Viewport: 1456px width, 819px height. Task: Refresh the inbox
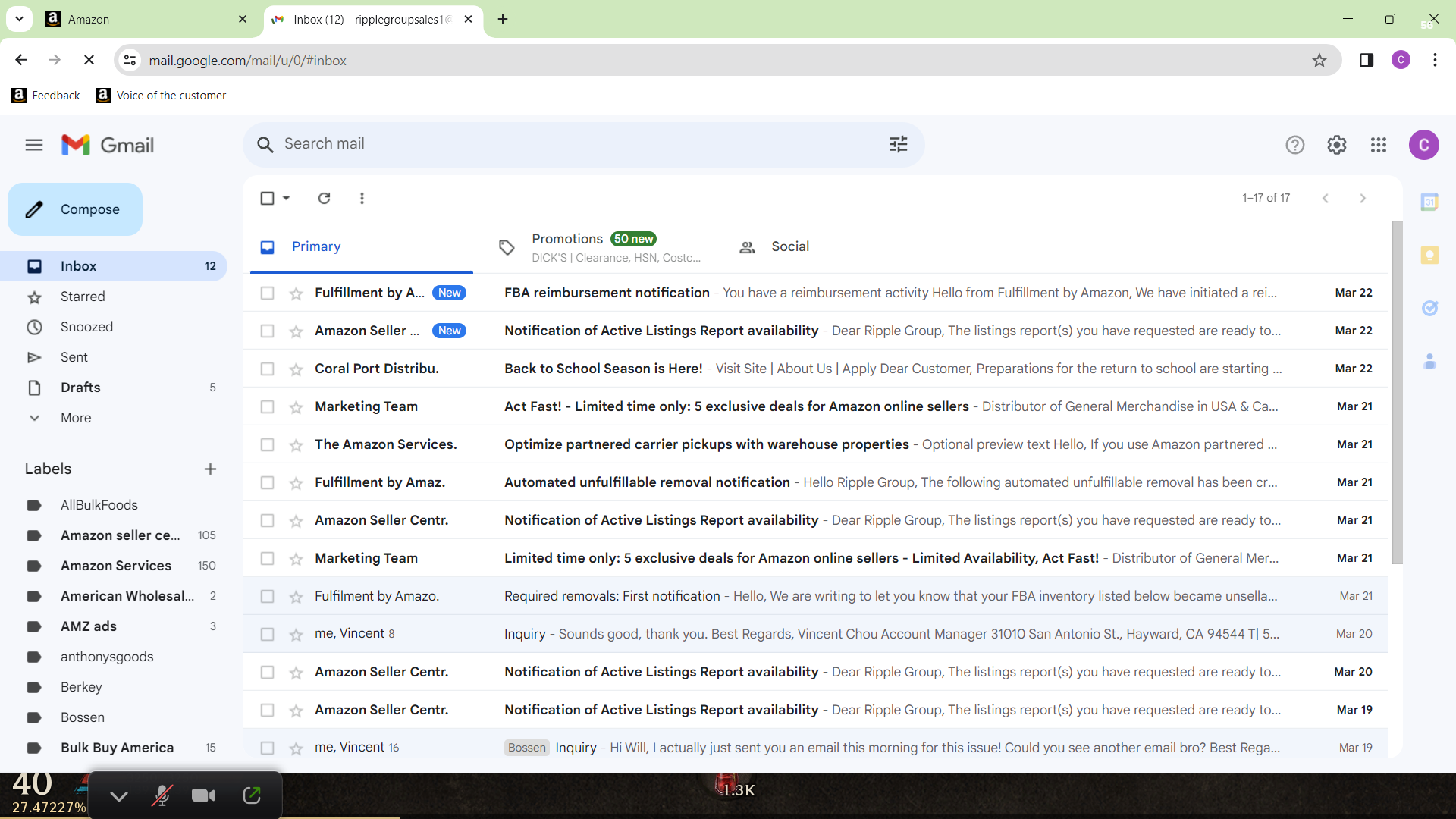(x=324, y=198)
